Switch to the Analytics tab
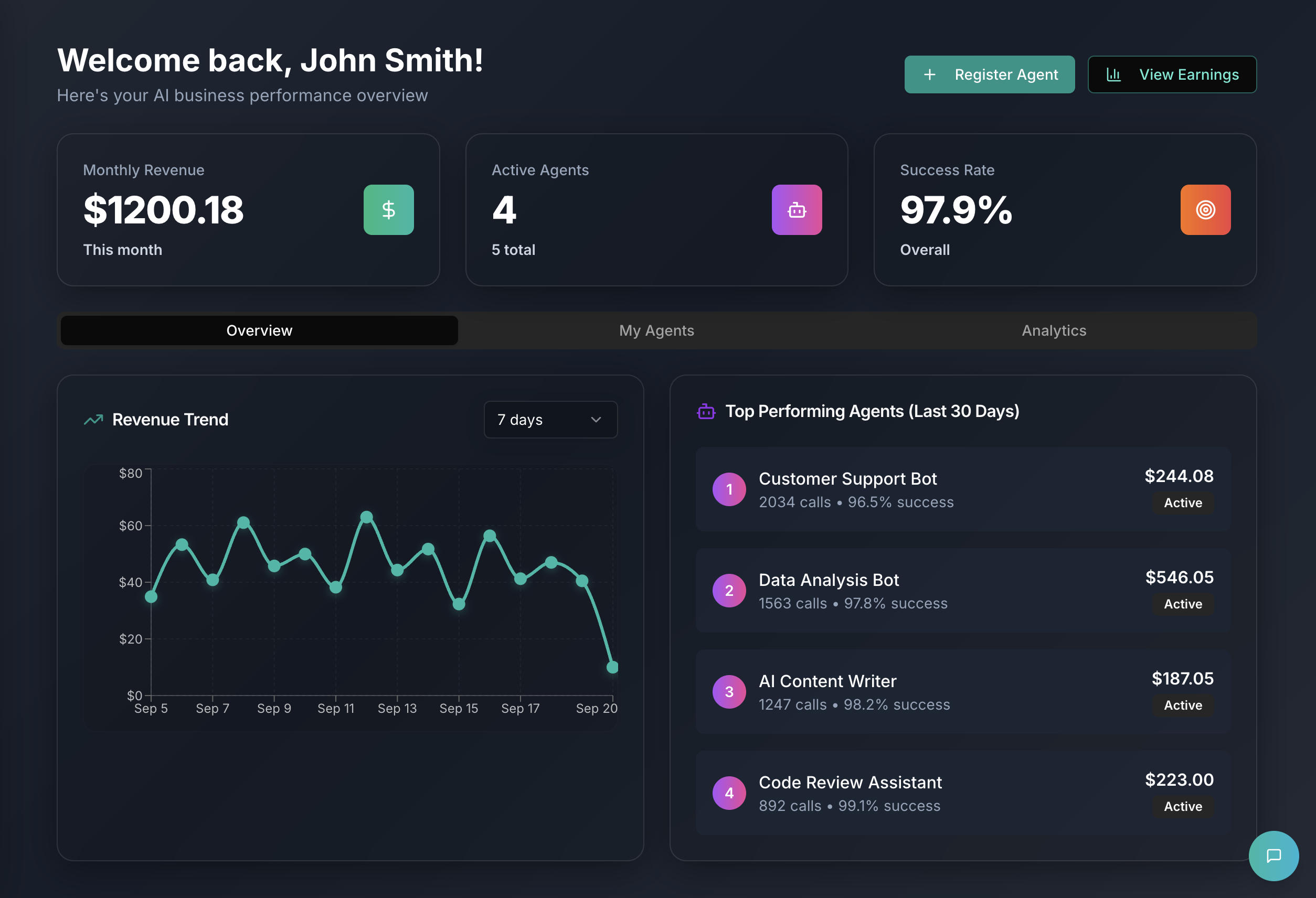This screenshot has width=1316, height=898. click(1053, 330)
